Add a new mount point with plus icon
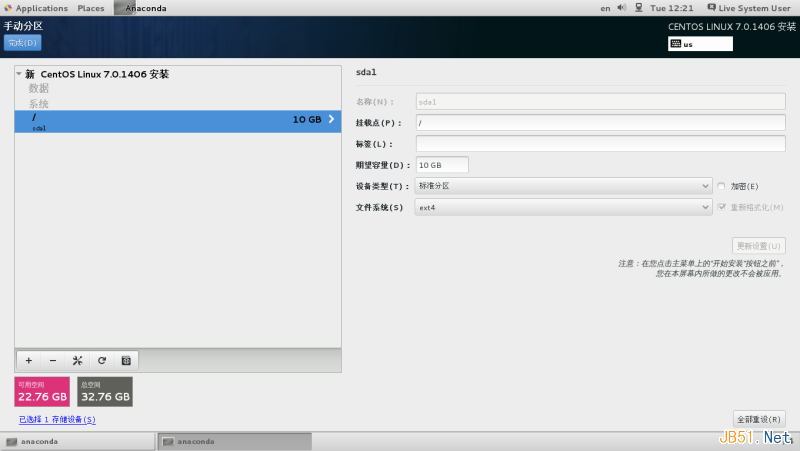This screenshot has width=800, height=451. pos(29,361)
